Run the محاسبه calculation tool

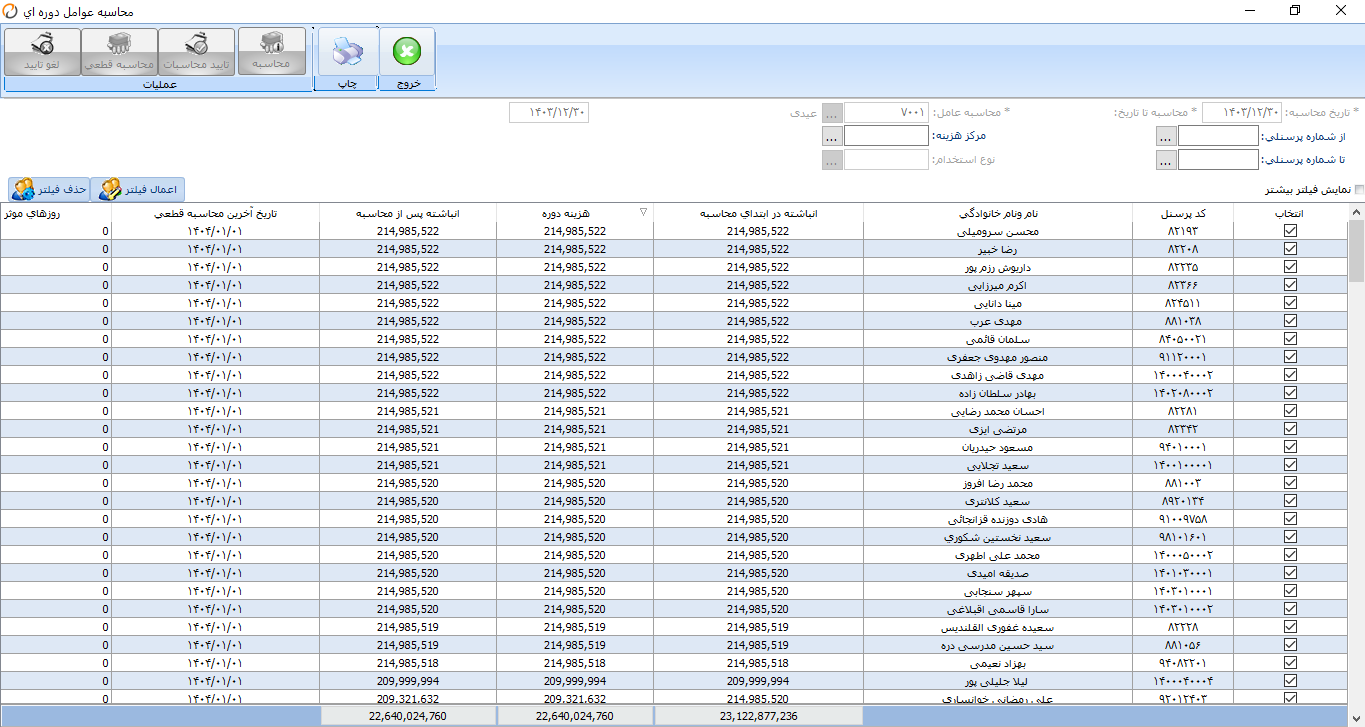271,51
